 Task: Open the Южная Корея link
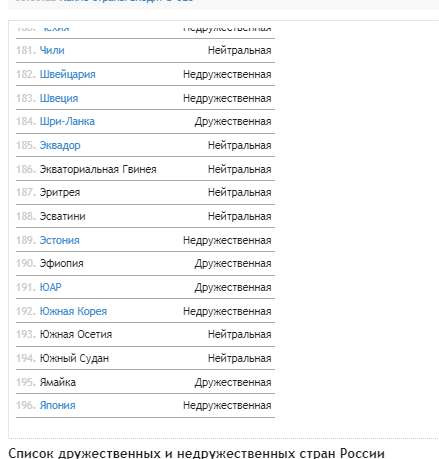(x=73, y=311)
